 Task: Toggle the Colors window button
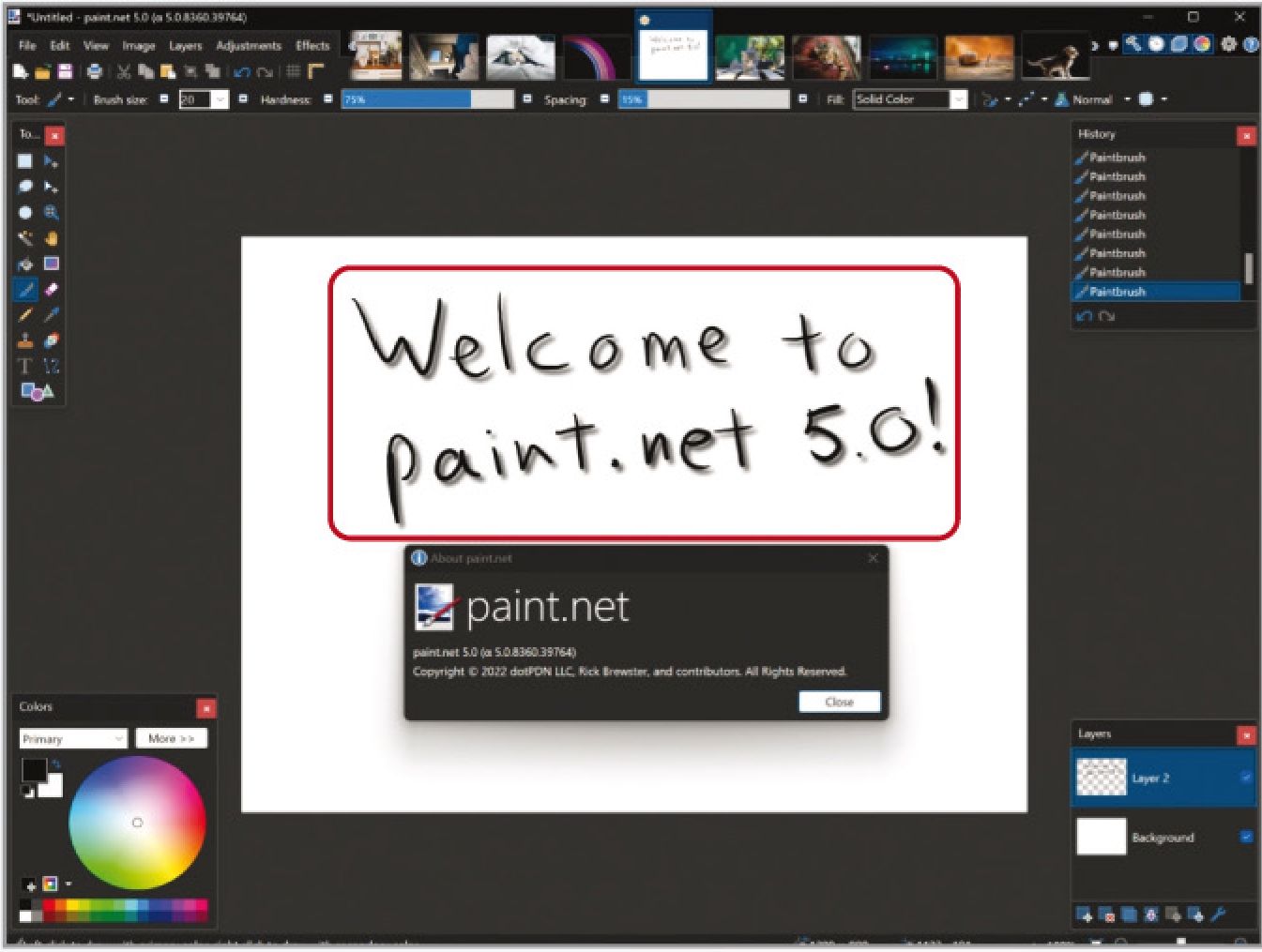(1201, 44)
